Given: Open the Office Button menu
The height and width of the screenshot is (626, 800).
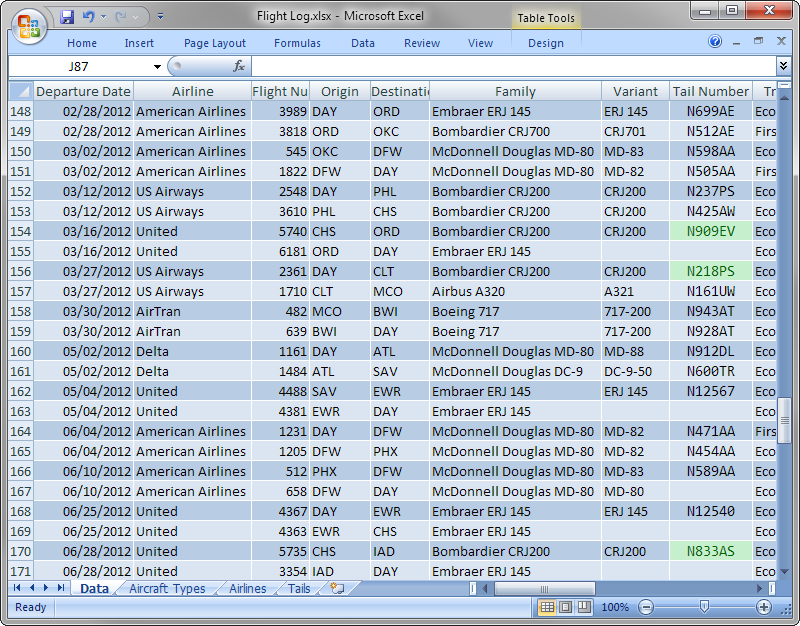Looking at the screenshot, I should (28, 27).
